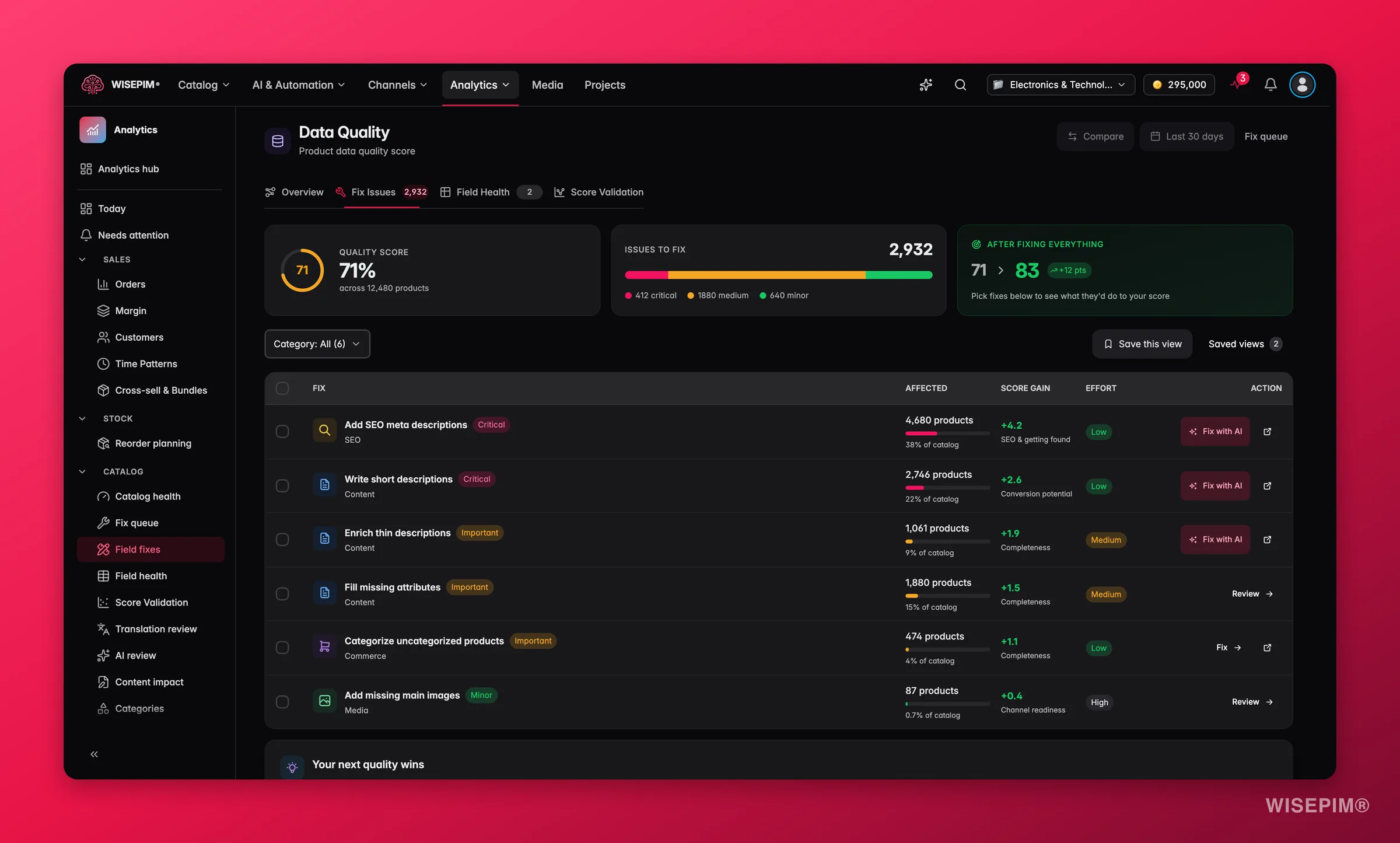This screenshot has height=843, width=1400.
Task: Click the Analytics sidebar header icon
Action: click(93, 130)
